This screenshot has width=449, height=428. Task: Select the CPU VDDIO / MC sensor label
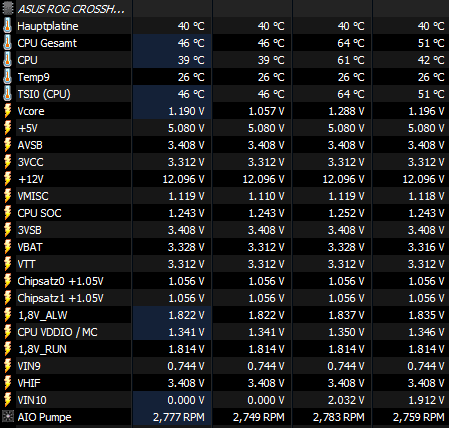pos(57,332)
